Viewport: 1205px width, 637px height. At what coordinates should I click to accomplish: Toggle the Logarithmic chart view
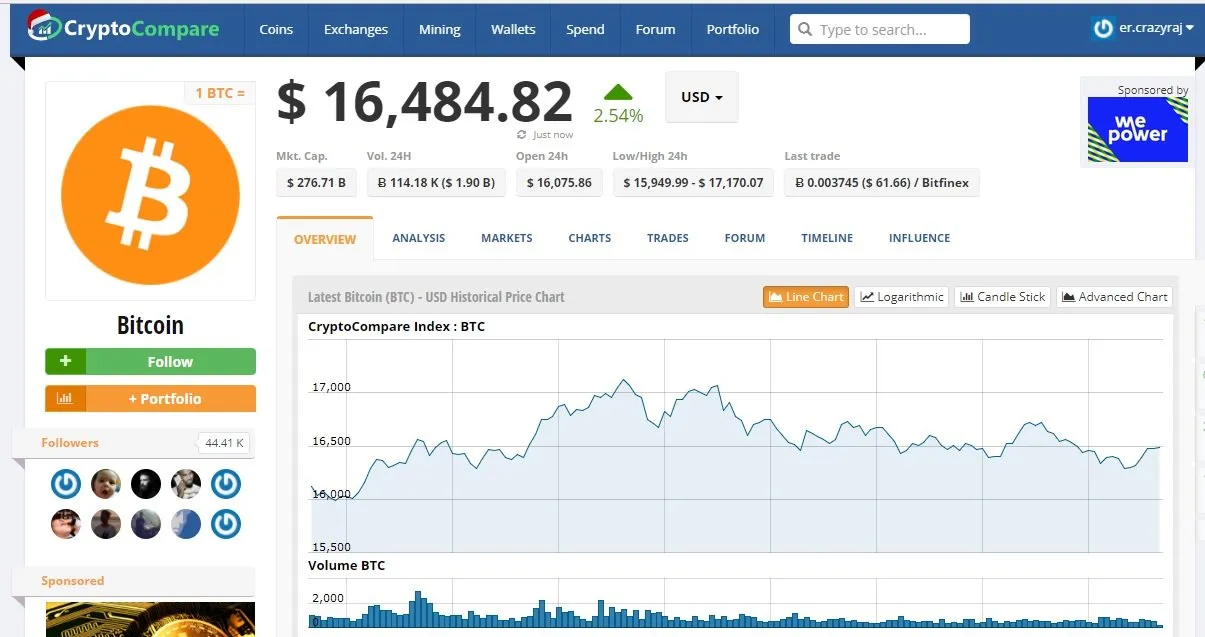(x=902, y=297)
